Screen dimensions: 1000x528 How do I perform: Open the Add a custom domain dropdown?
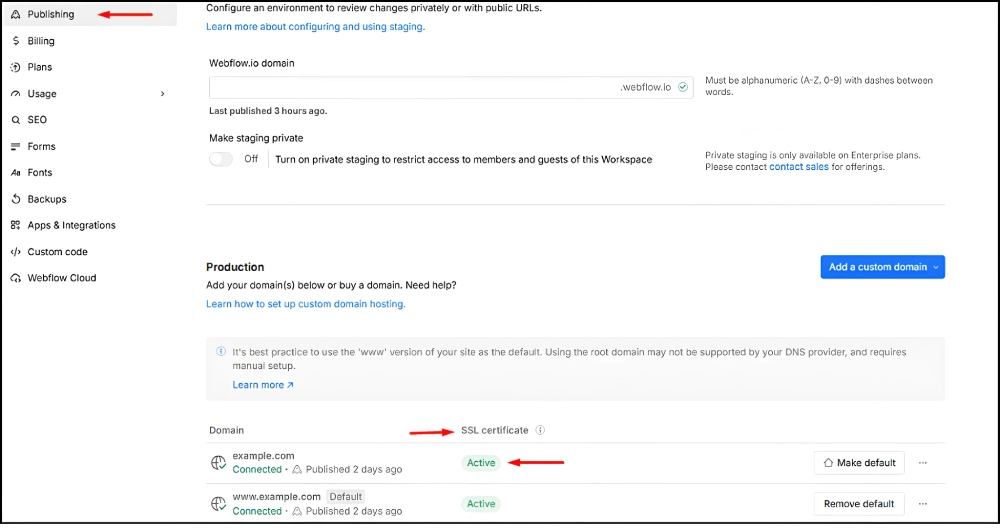(883, 267)
